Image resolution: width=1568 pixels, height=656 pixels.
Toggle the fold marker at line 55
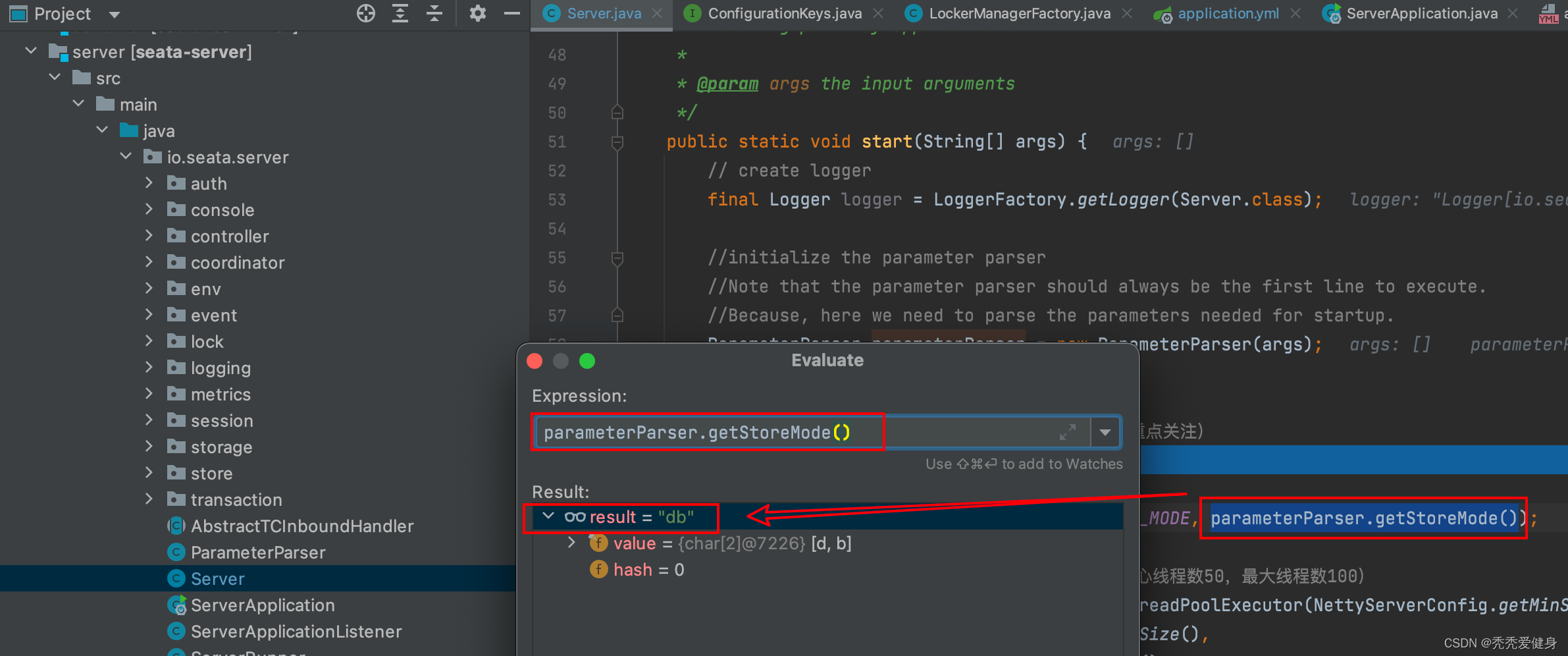point(617,258)
